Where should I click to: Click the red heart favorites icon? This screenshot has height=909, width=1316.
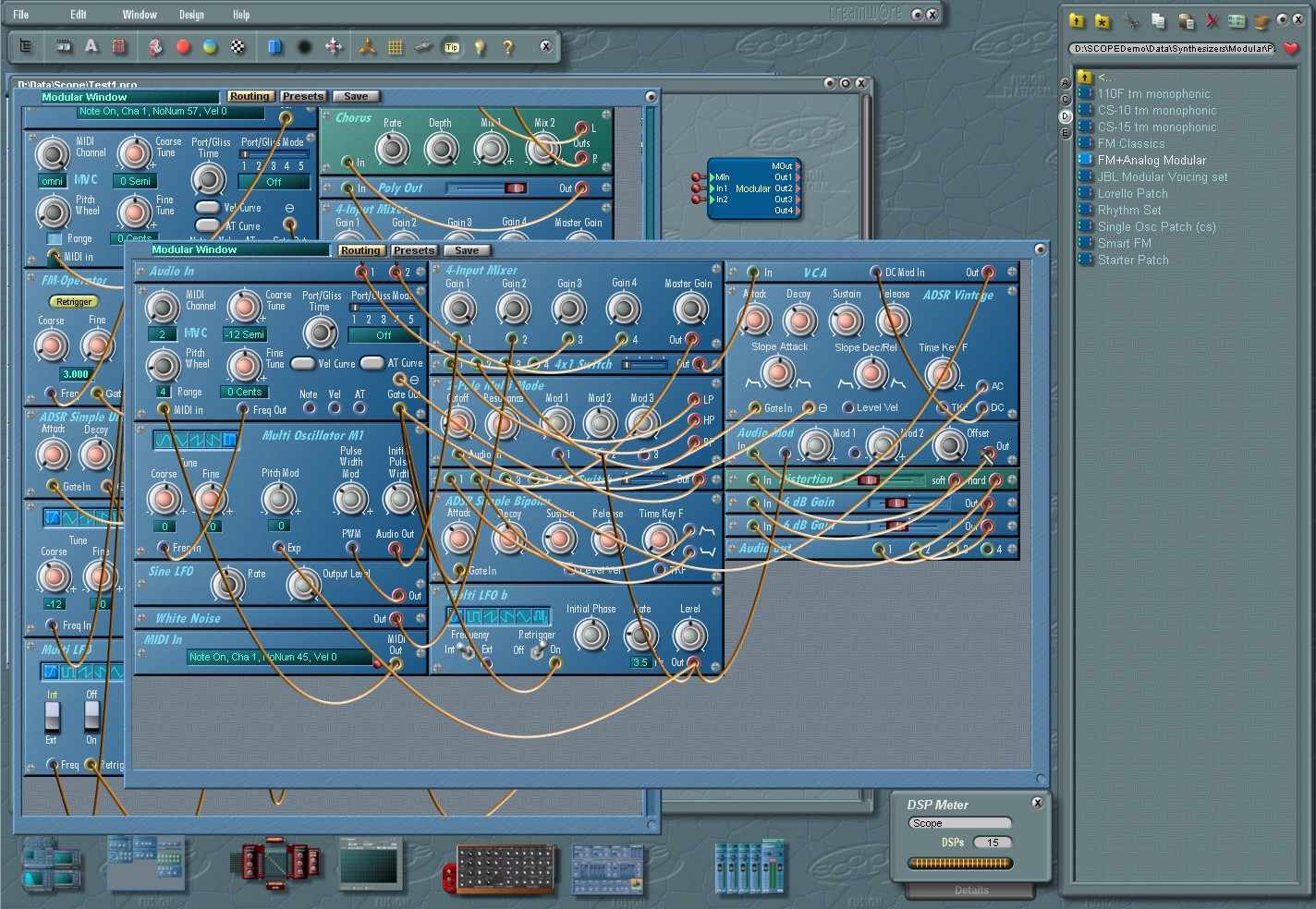tap(1291, 48)
